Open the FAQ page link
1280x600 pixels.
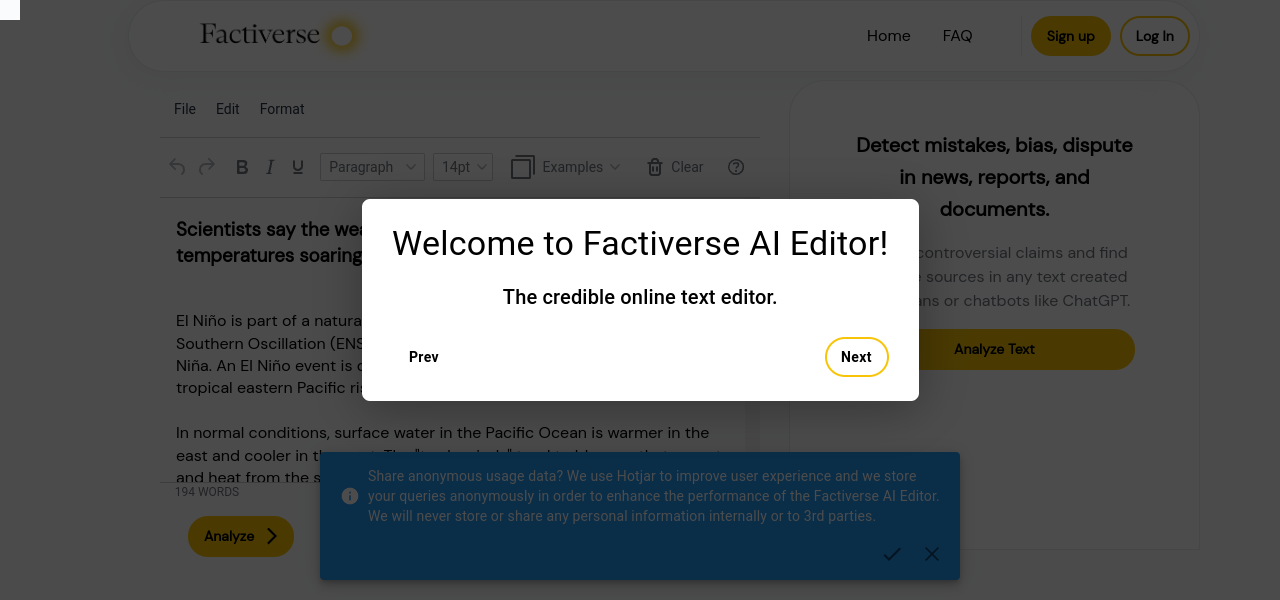tap(957, 36)
